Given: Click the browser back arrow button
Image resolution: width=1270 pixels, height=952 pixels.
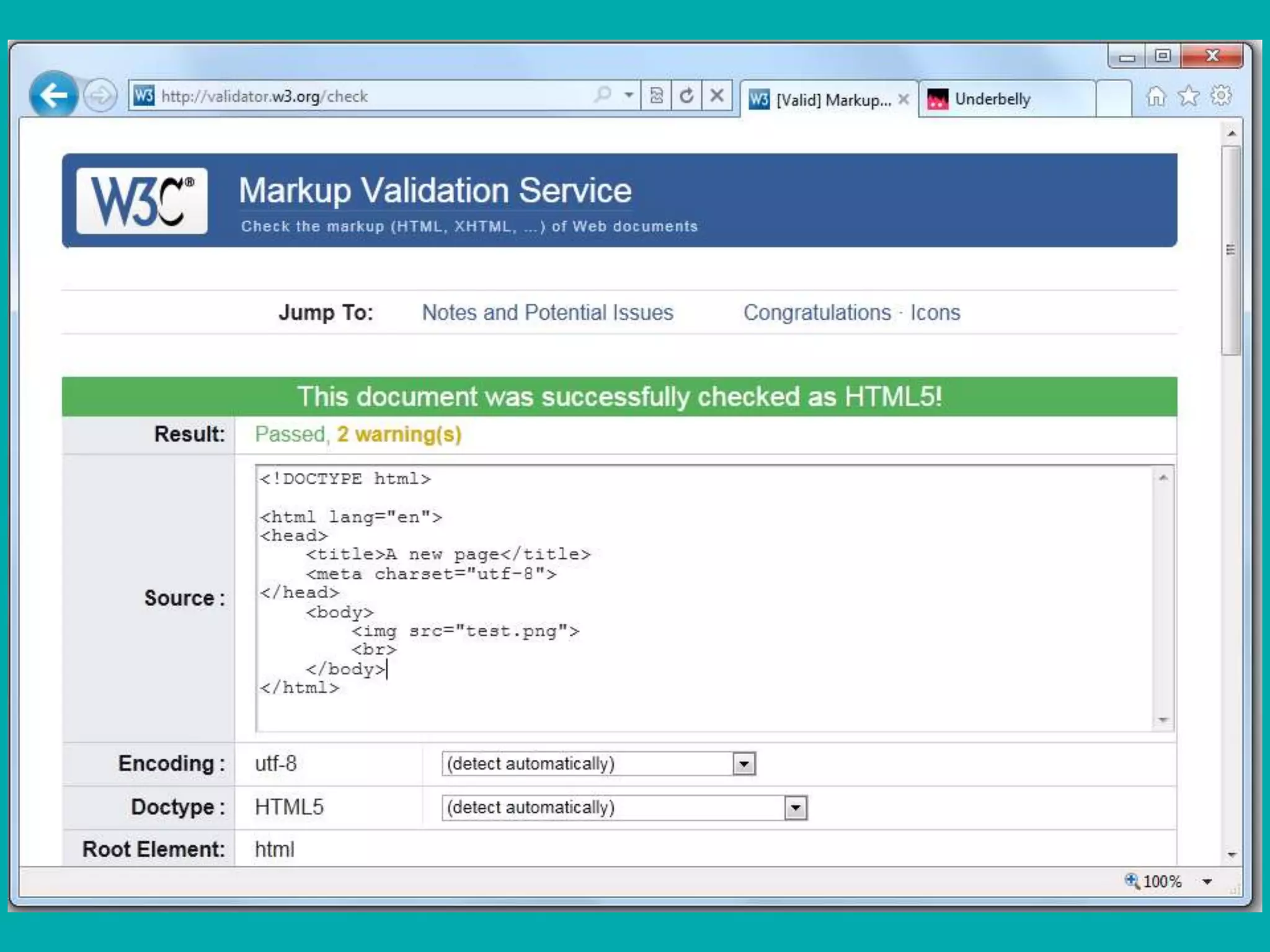Looking at the screenshot, I should (x=53, y=95).
